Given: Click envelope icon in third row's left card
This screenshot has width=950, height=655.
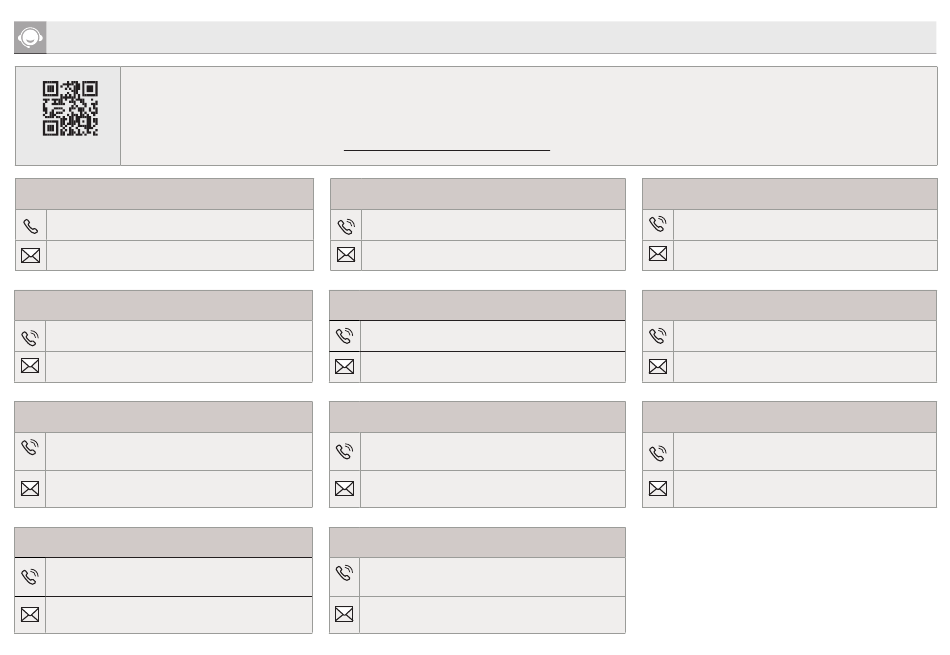Looking at the screenshot, I should tap(30, 489).
